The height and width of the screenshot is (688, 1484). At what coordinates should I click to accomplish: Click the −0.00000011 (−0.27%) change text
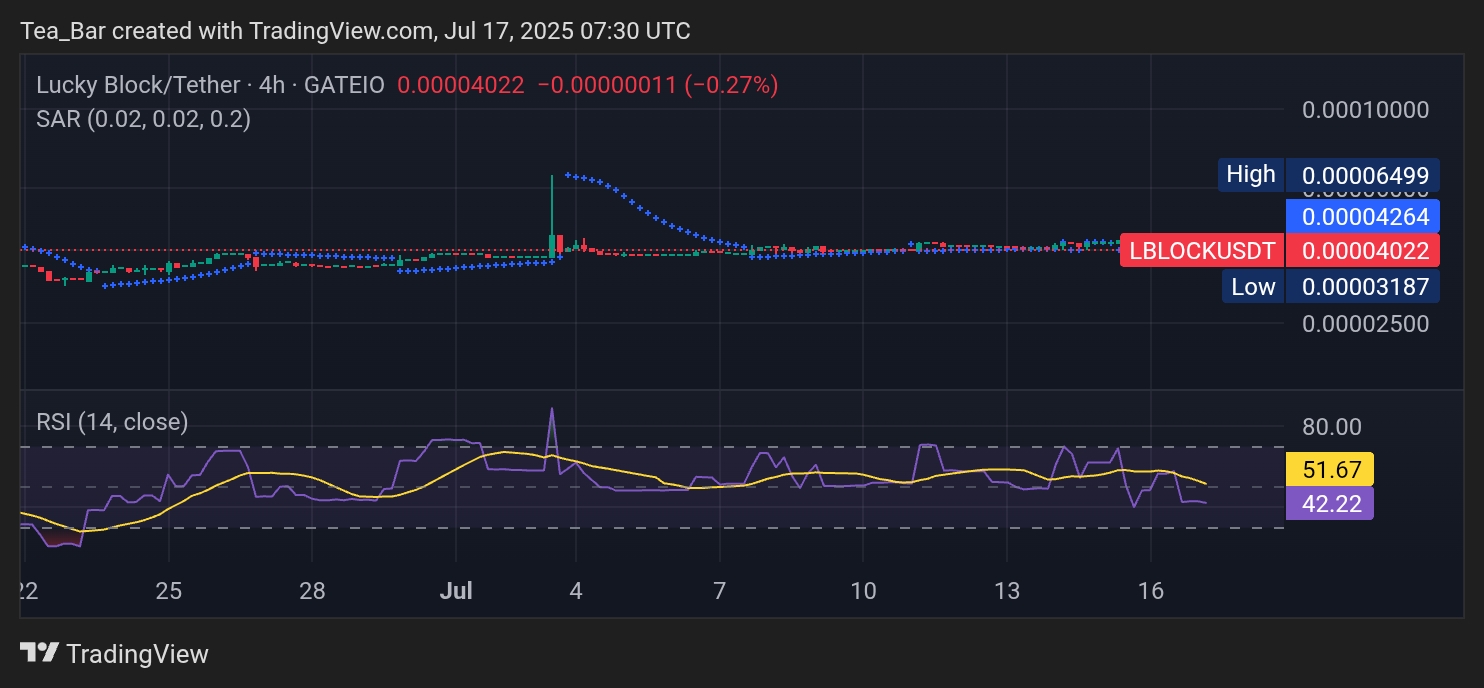(x=658, y=85)
